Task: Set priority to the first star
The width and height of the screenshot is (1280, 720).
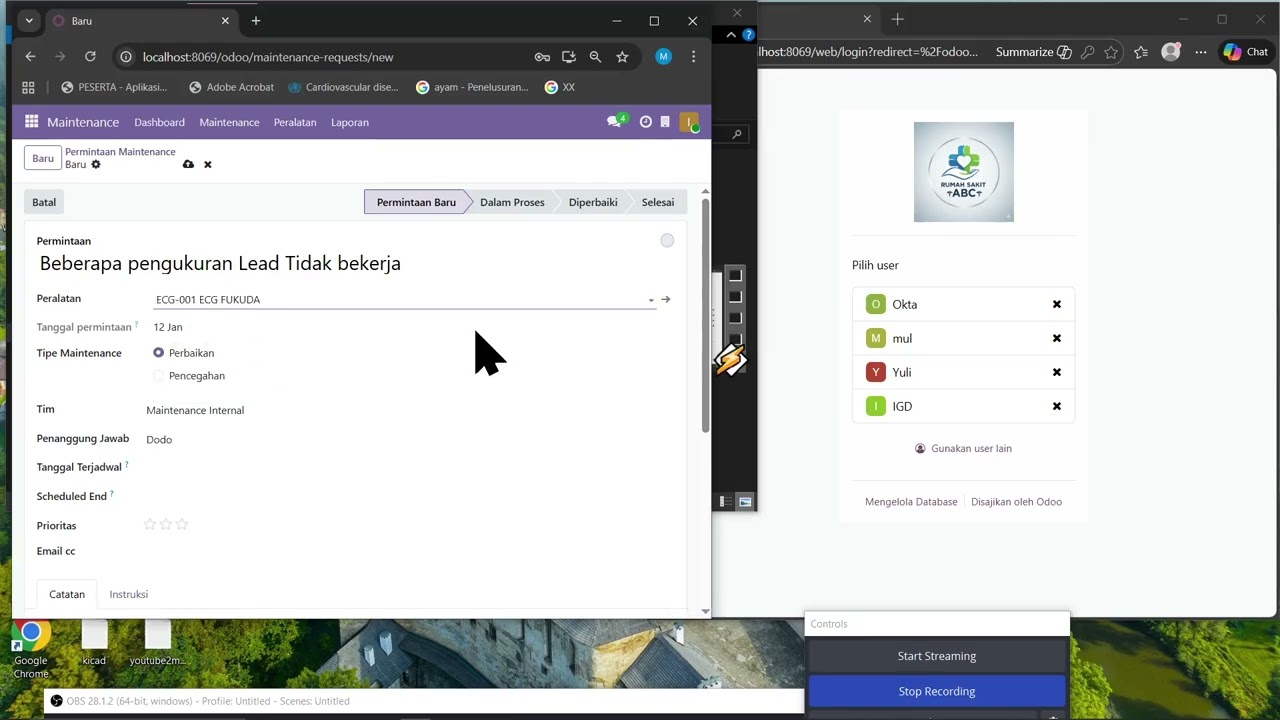Action: click(x=150, y=524)
